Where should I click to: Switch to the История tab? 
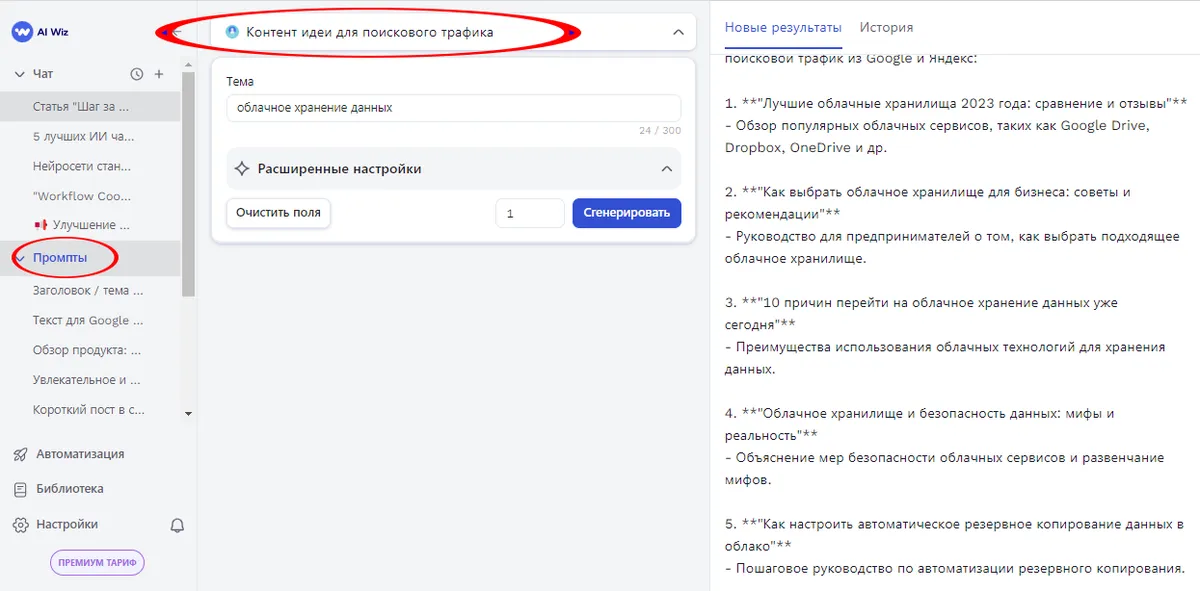886,27
